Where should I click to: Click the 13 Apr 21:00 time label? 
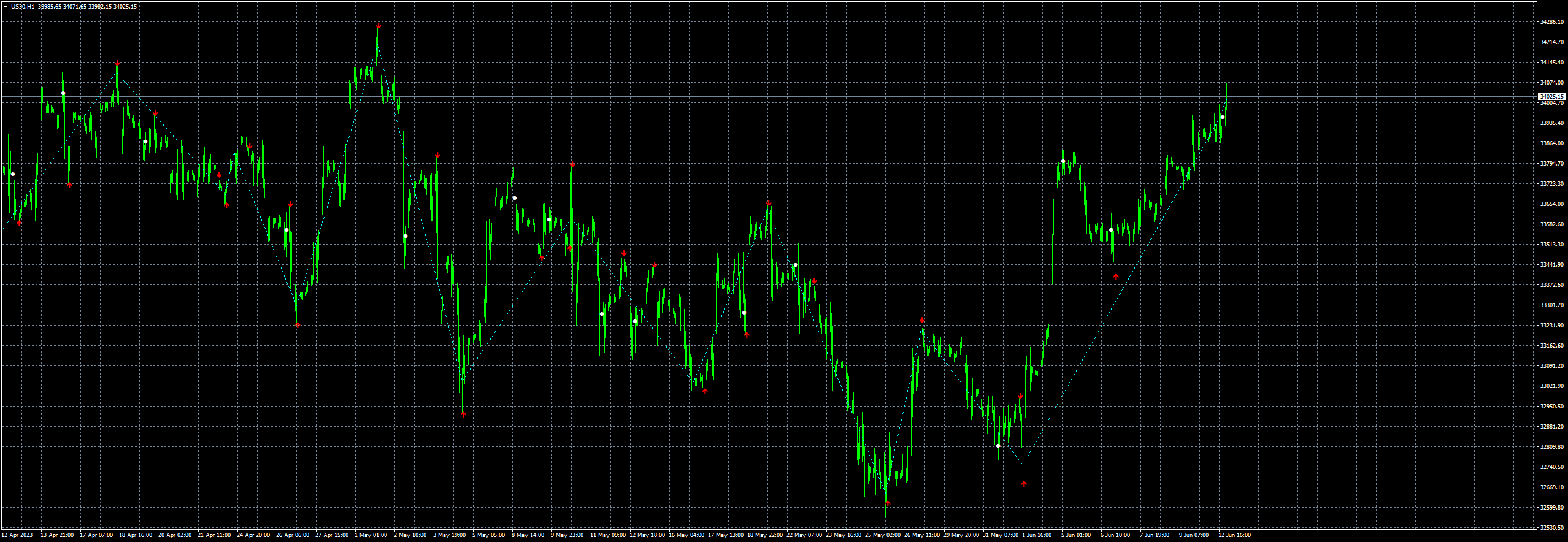[57, 535]
